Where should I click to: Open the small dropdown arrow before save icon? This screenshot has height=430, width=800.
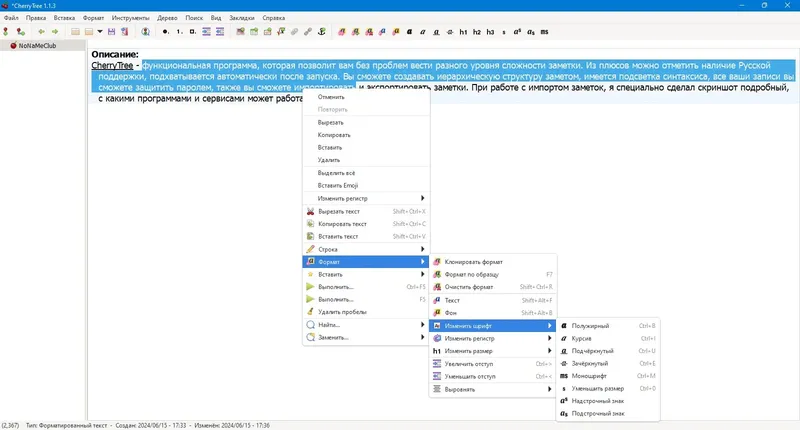100,32
